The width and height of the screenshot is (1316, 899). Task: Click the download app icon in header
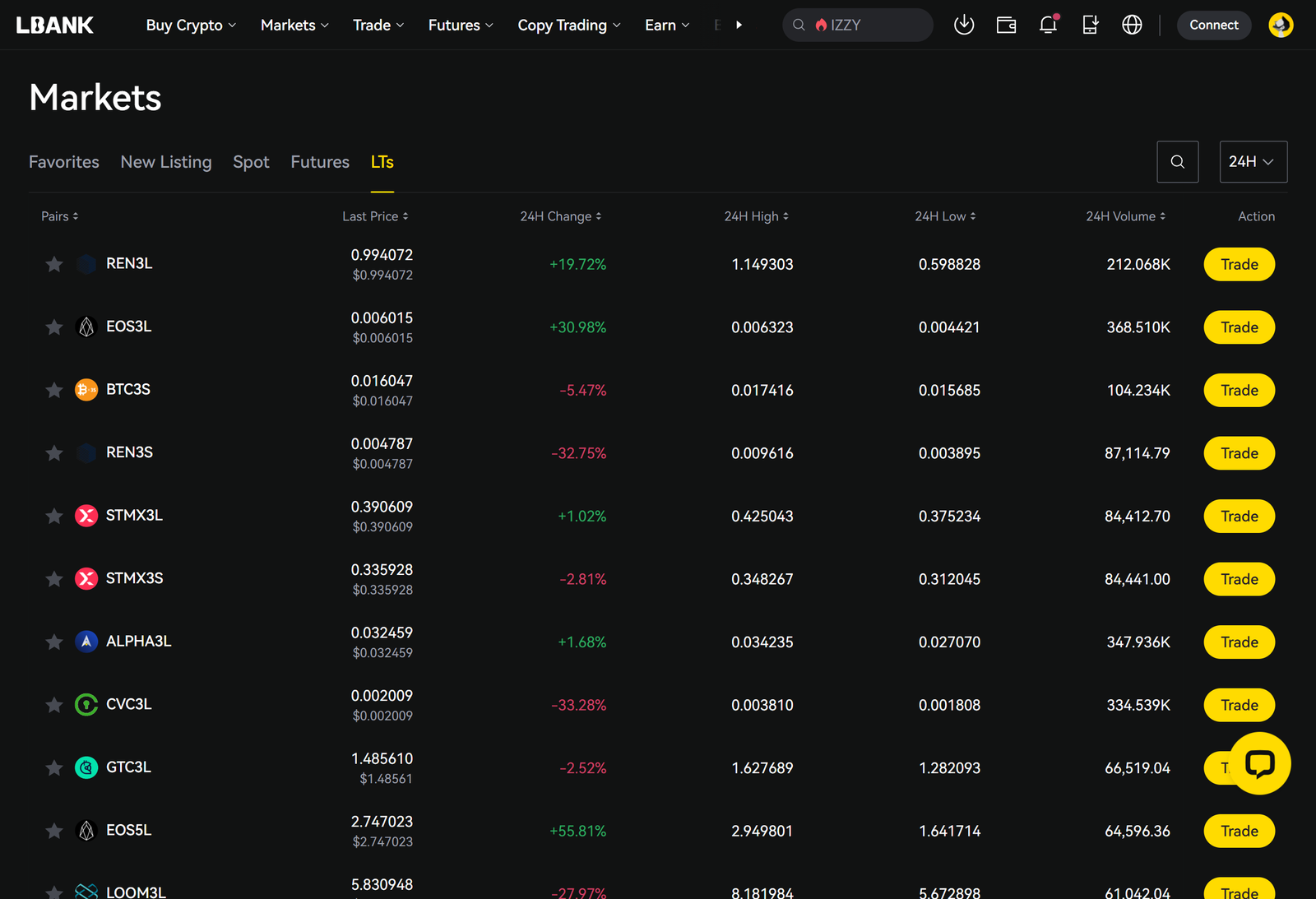pos(964,25)
